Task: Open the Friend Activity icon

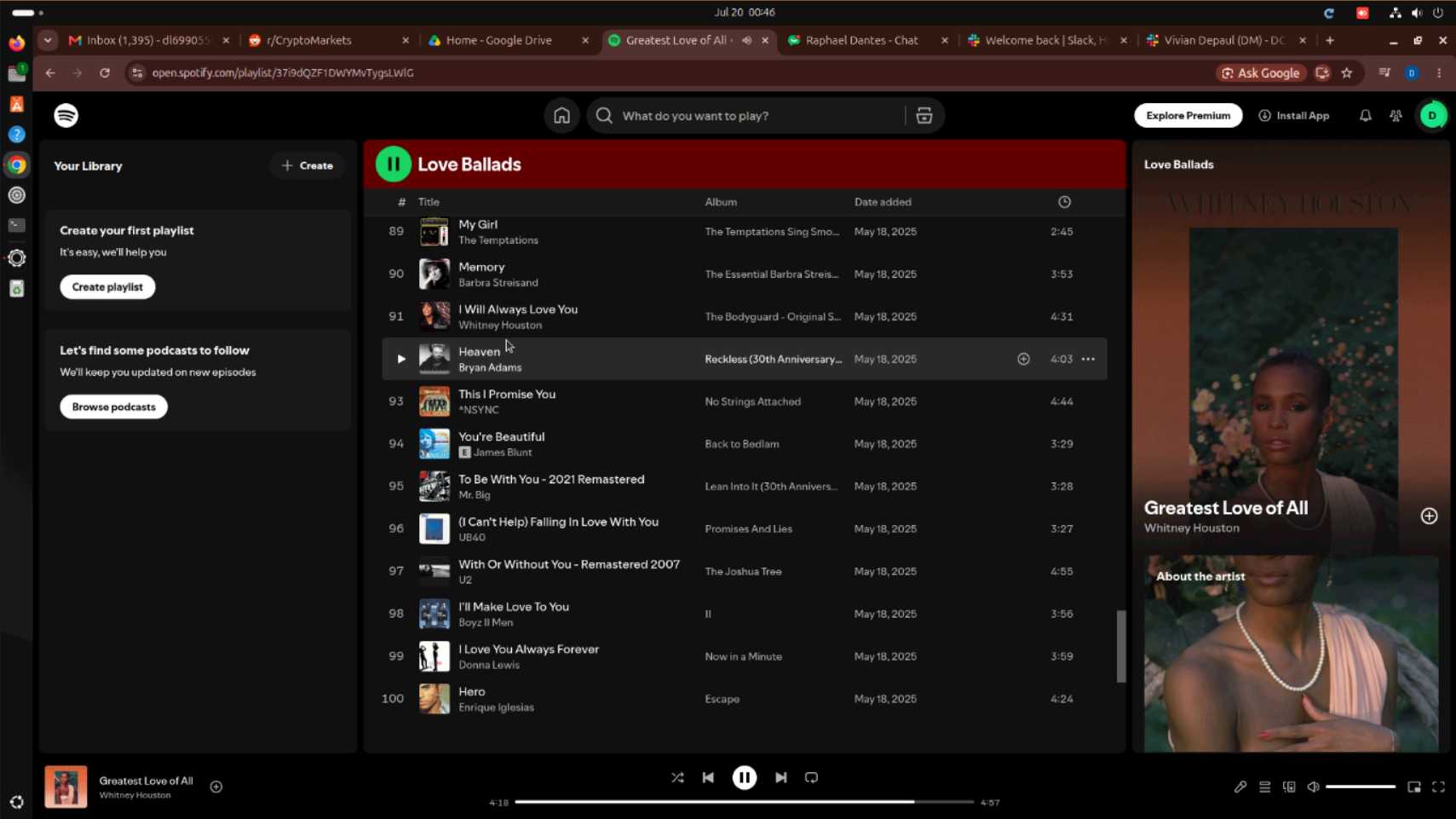Action: tap(1396, 116)
